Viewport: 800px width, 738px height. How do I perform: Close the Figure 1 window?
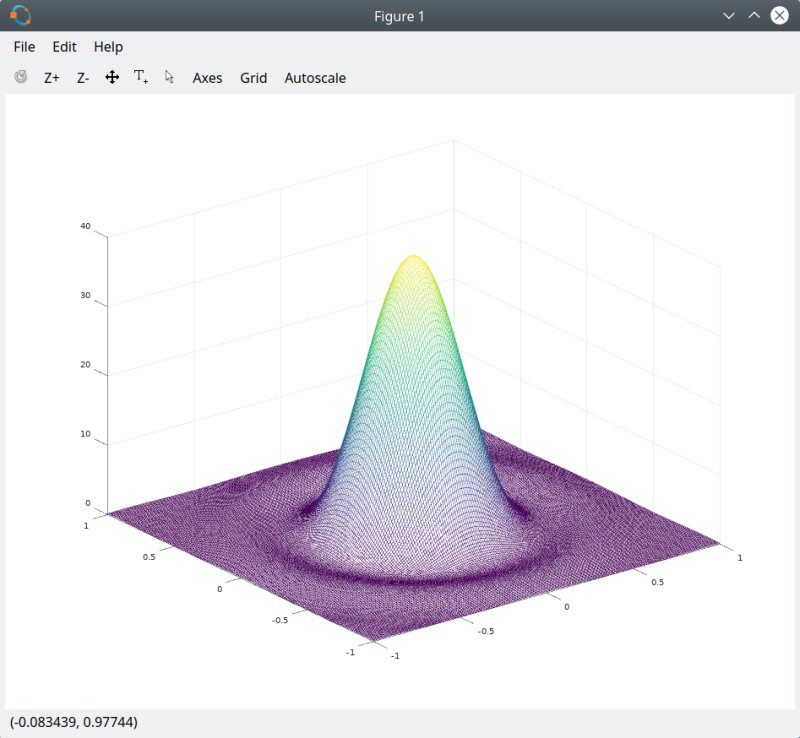point(780,16)
